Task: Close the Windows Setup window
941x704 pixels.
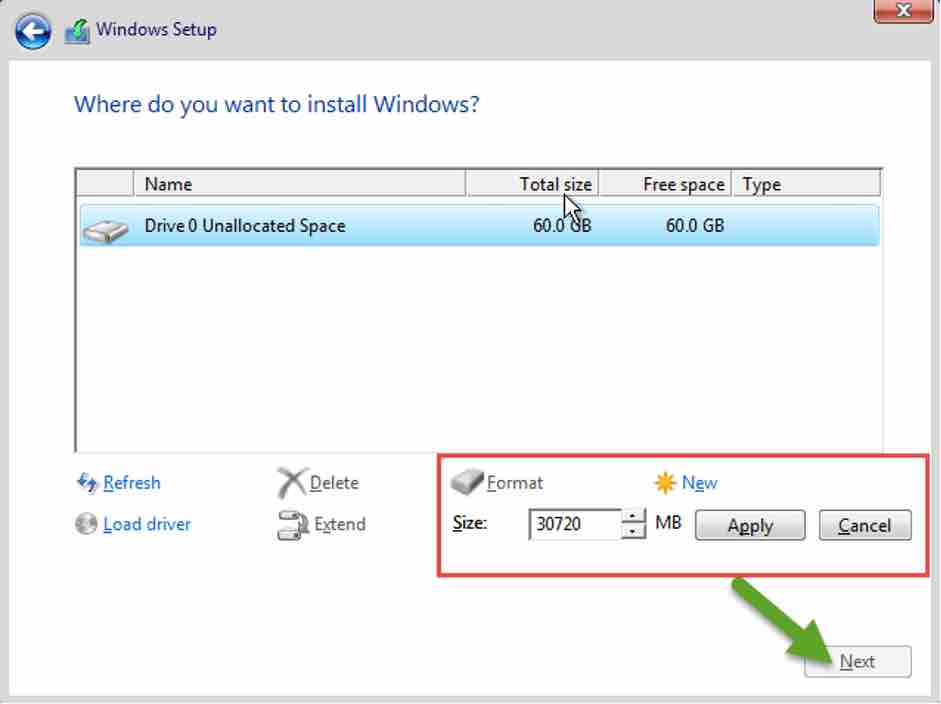Action: pyautogui.click(x=904, y=11)
